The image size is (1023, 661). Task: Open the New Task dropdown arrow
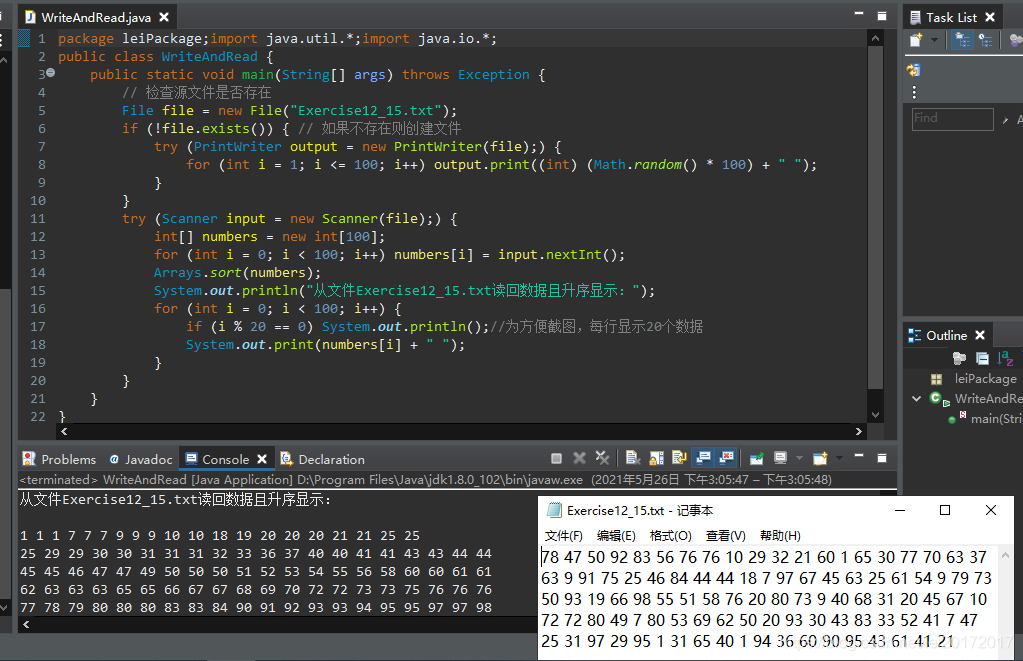pyautogui.click(x=934, y=40)
